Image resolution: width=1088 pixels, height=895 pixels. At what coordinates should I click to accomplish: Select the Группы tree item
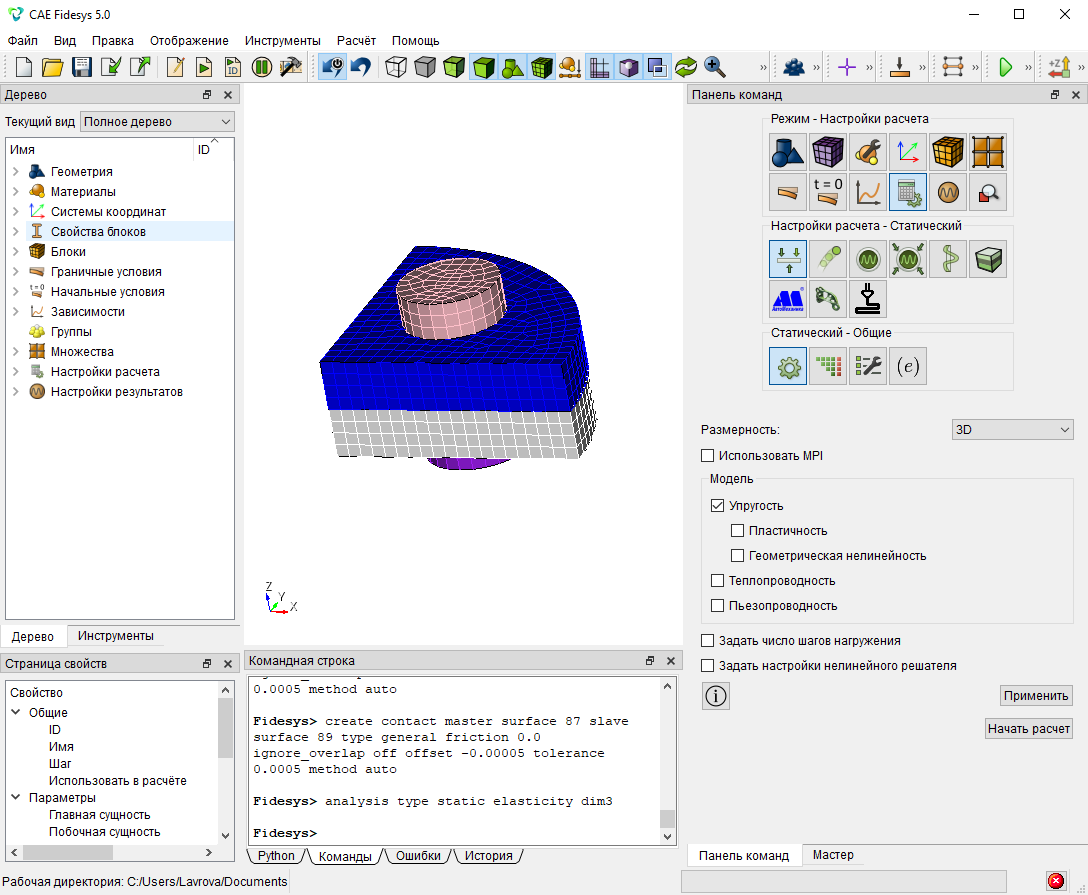pos(71,332)
